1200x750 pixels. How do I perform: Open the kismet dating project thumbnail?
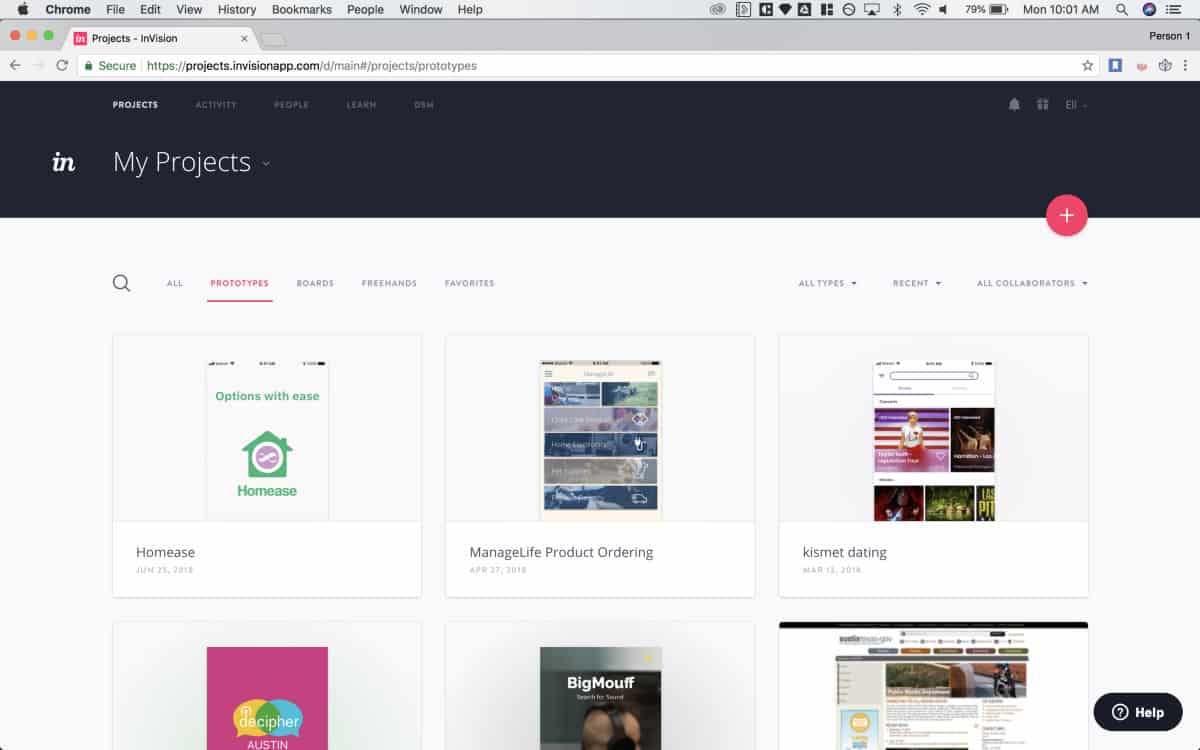pyautogui.click(x=933, y=428)
